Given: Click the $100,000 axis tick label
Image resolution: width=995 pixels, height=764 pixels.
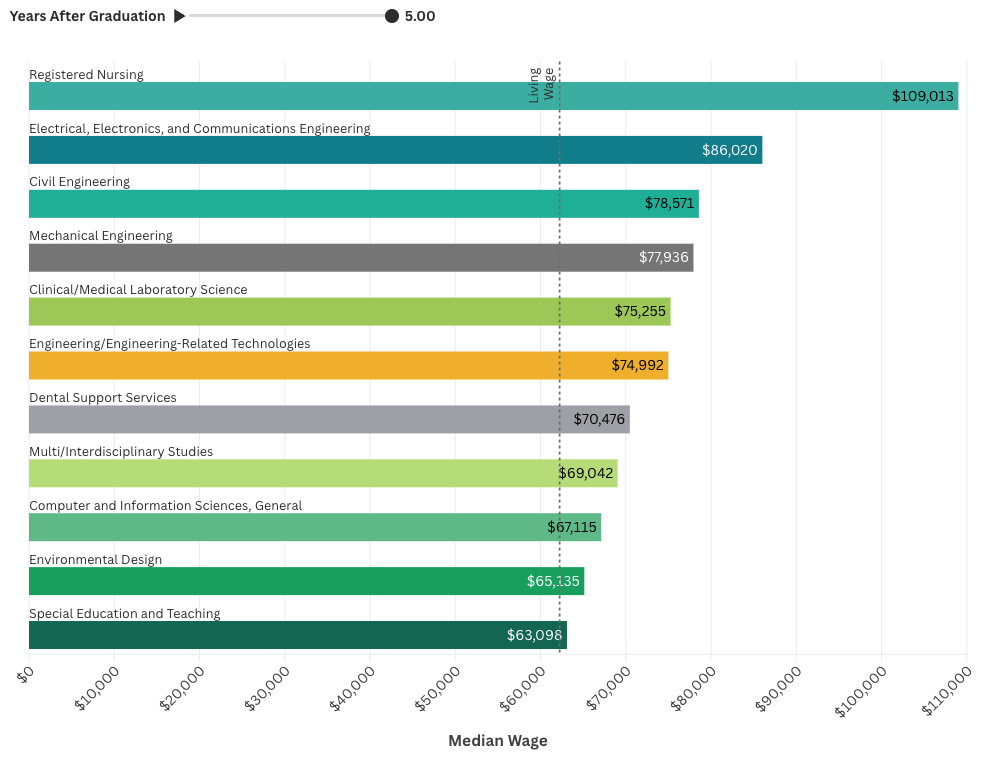Looking at the screenshot, I should (860, 690).
